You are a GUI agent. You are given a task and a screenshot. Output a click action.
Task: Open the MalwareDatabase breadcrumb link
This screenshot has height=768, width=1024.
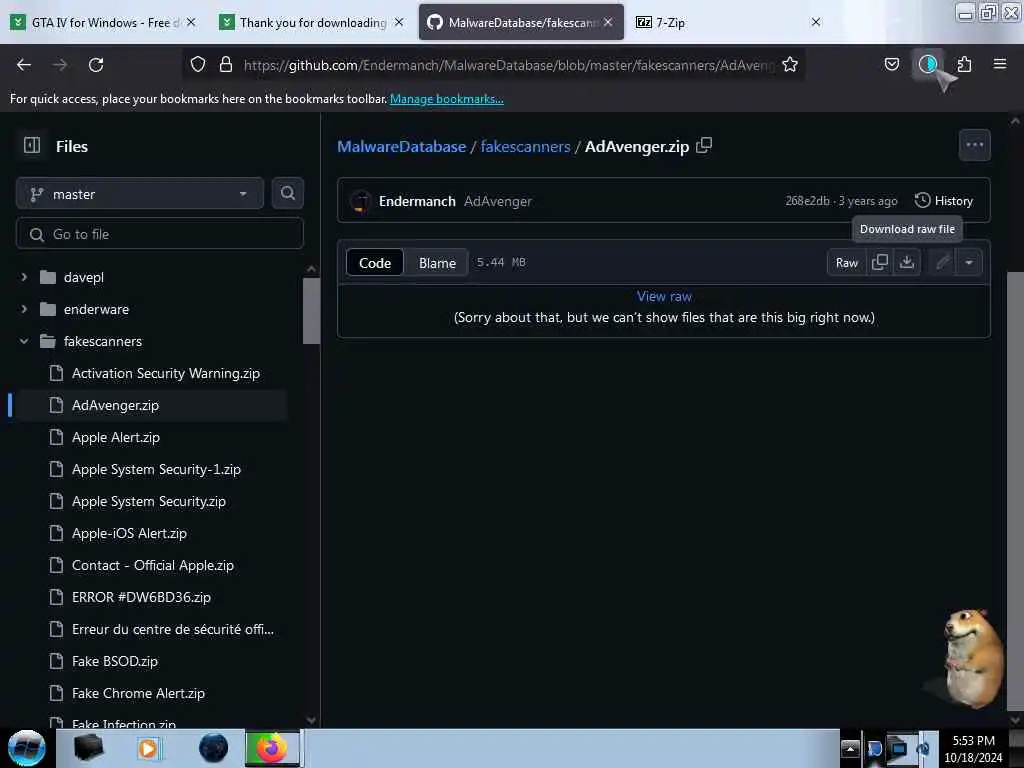[x=402, y=146]
